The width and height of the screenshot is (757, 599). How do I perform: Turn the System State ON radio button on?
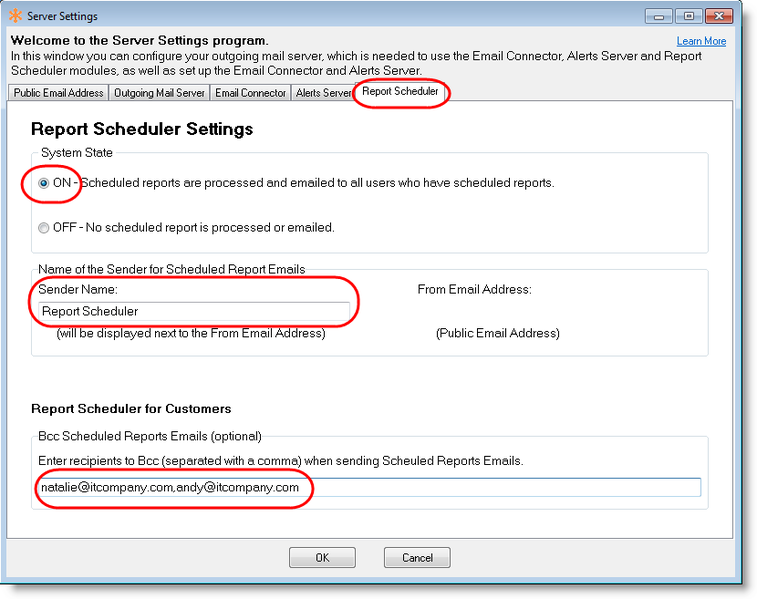pos(44,183)
